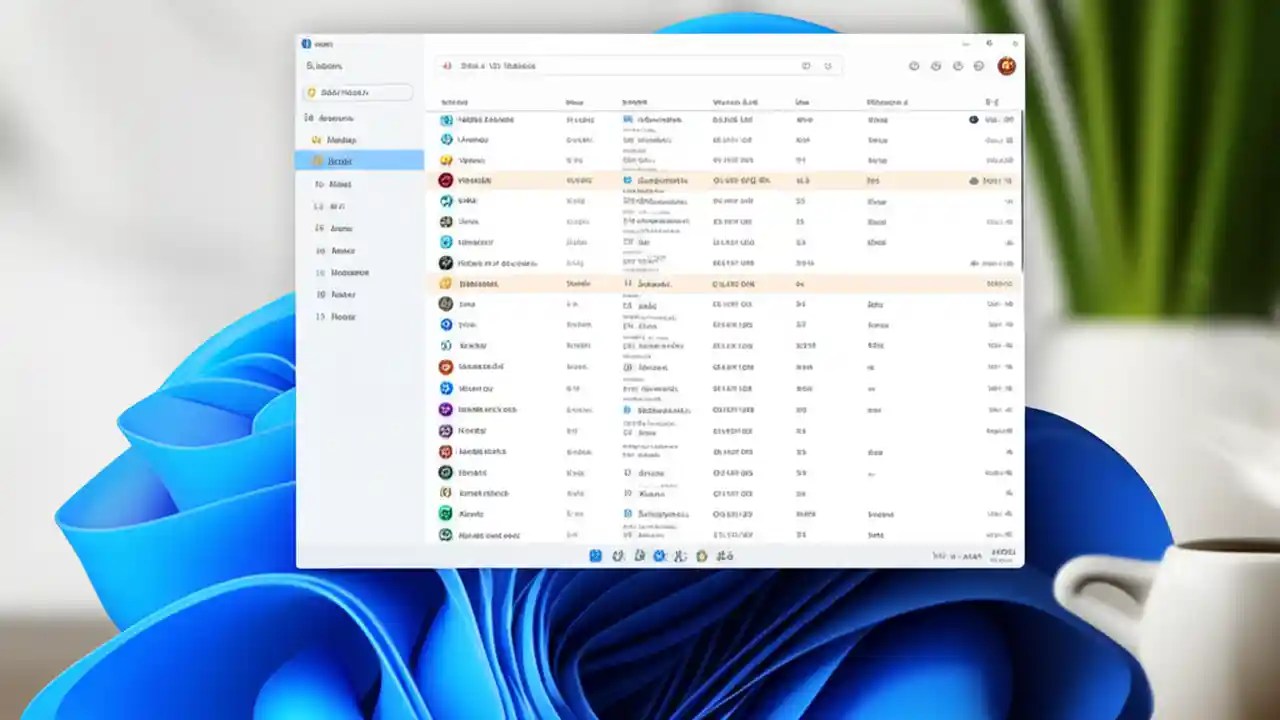Open the yellow shield icon in the sidebar

(x=310, y=91)
